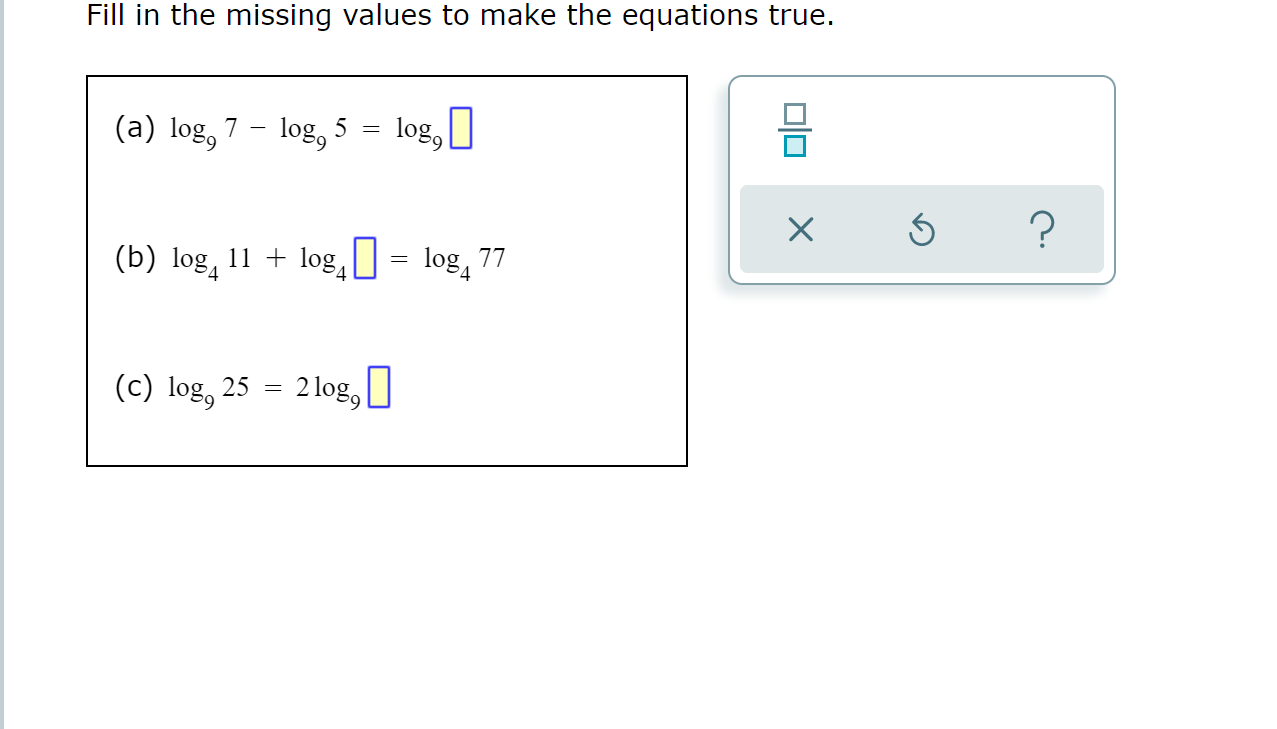Focus the missing value box in part (b)
This screenshot has width=1277, height=729.
click(368, 258)
